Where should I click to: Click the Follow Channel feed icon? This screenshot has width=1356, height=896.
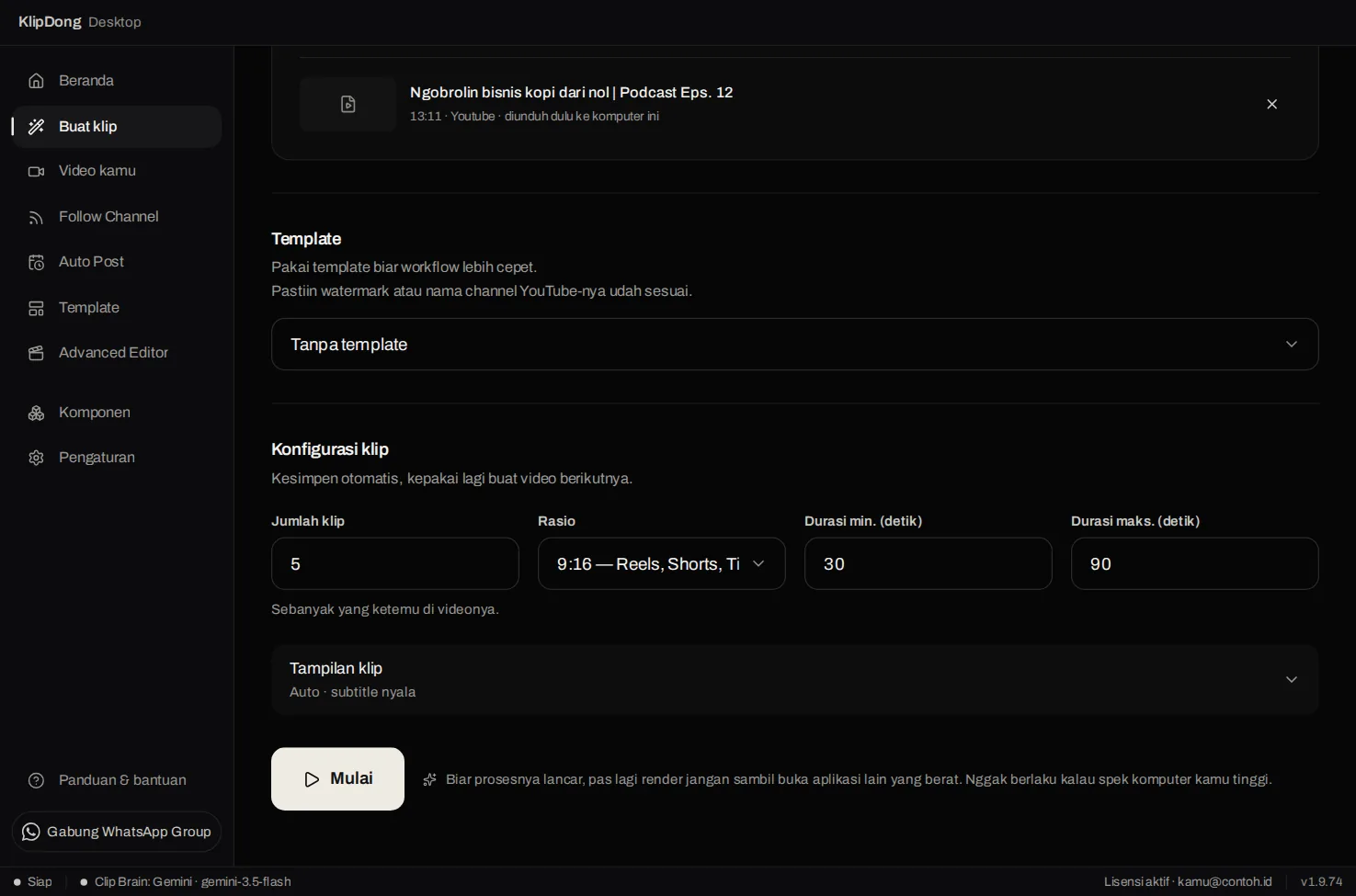point(36,217)
